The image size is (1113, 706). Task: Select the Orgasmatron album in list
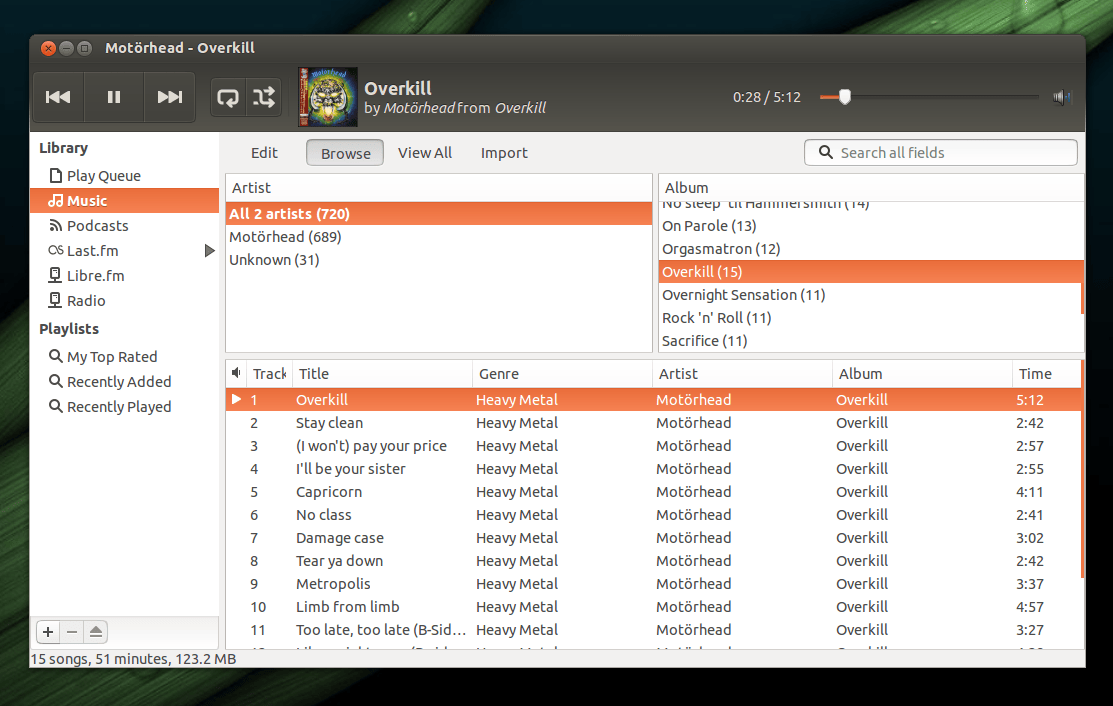coord(721,249)
